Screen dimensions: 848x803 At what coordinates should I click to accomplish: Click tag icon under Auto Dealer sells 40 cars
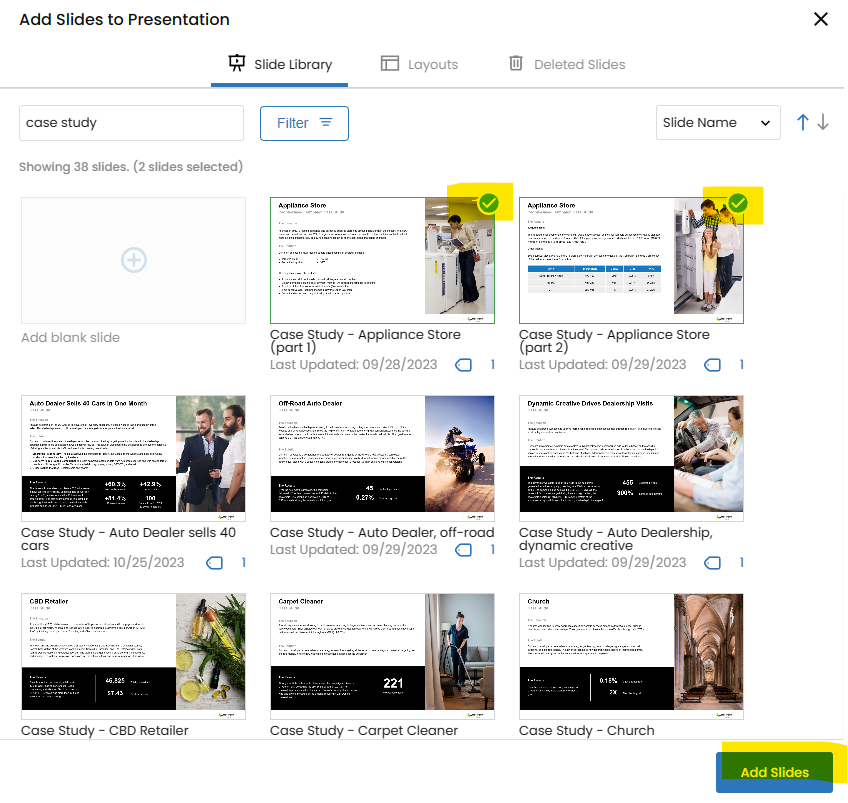214,563
